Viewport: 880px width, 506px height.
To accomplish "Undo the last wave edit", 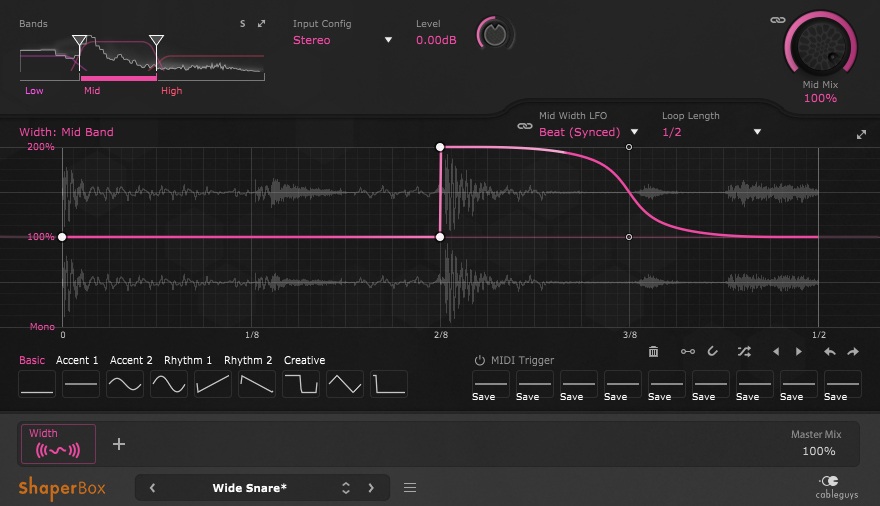I will tap(830, 352).
